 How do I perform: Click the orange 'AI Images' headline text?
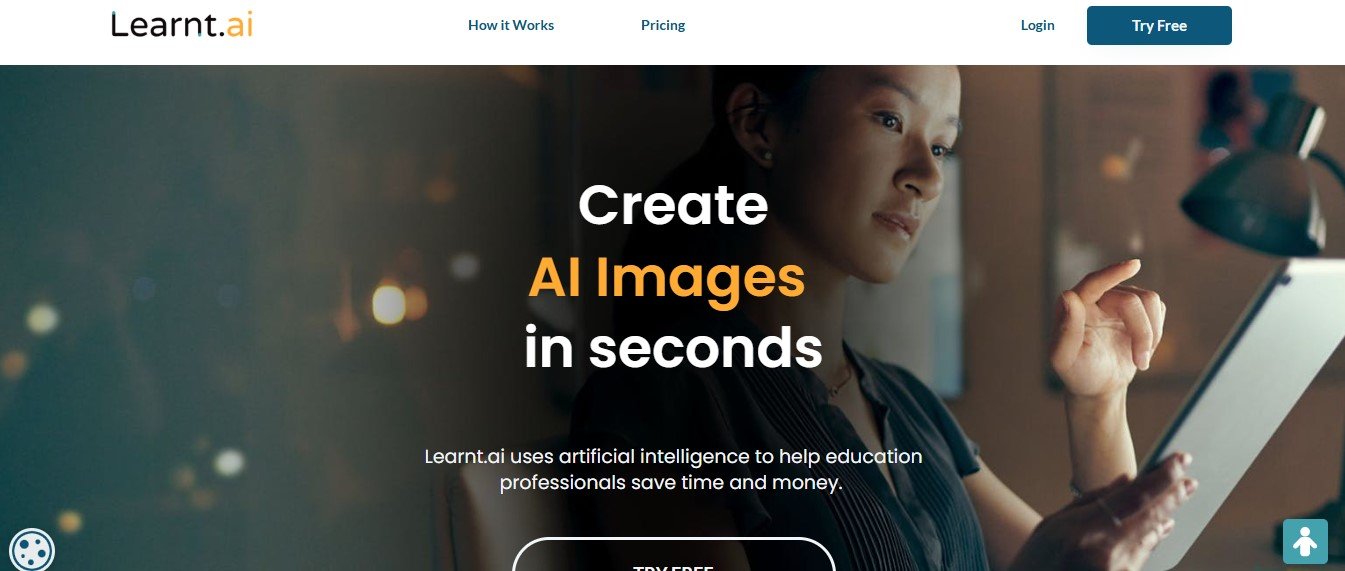coord(667,277)
